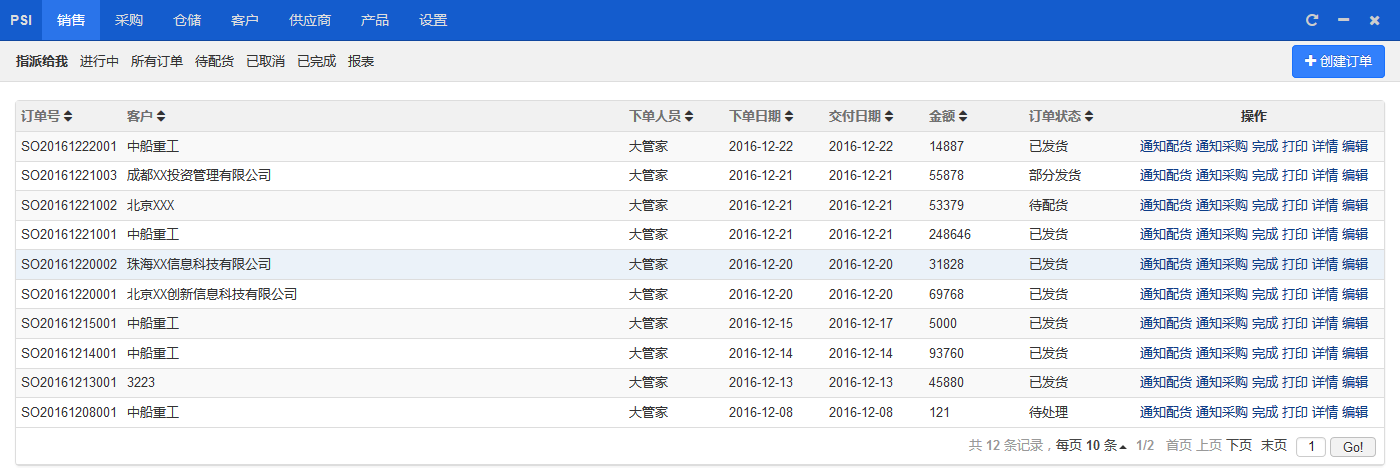The width and height of the screenshot is (1400, 474).
Task: Sort by 金额 column sort icon
Action: (963, 117)
